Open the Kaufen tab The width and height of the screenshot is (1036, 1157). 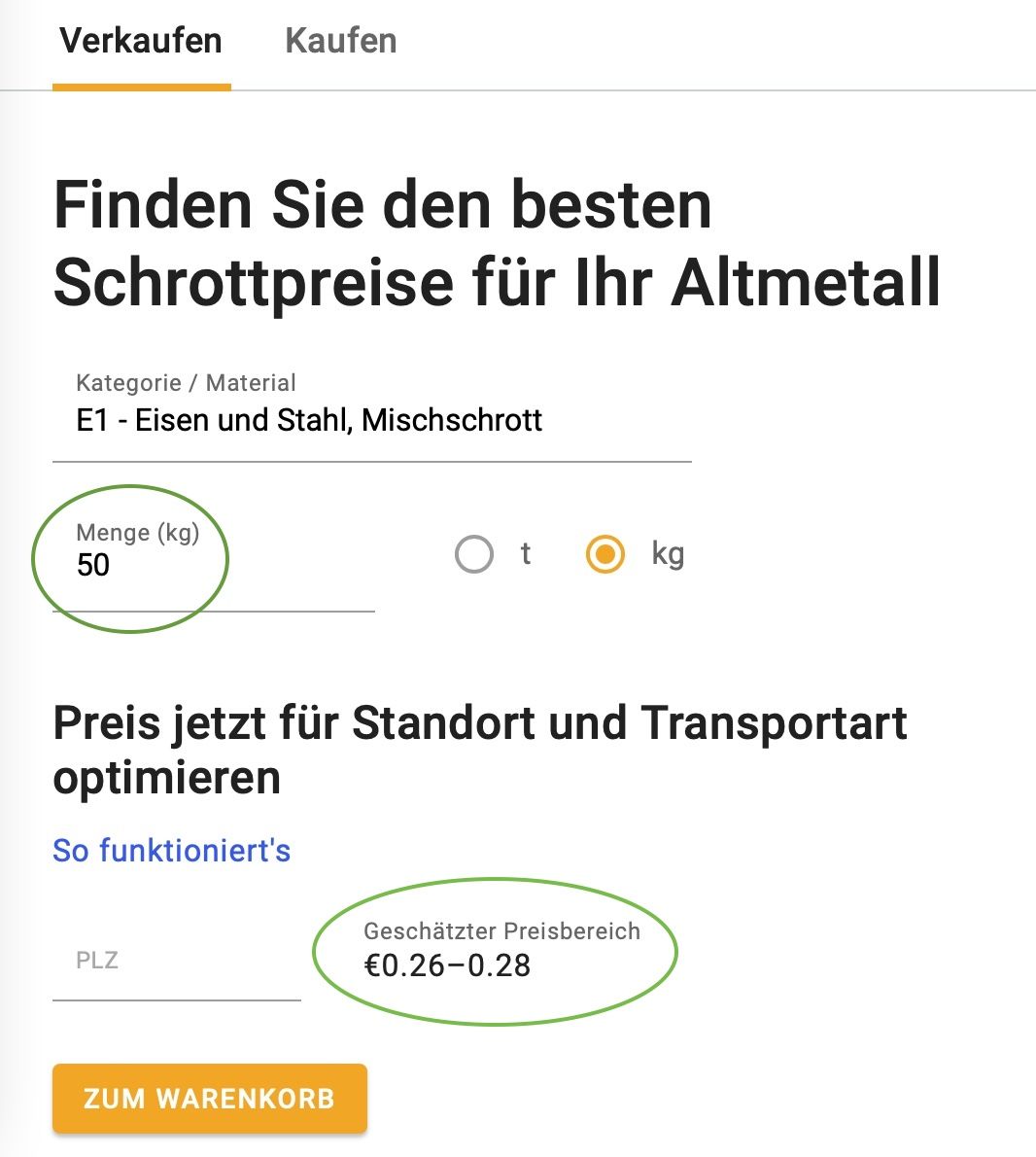pos(340,42)
